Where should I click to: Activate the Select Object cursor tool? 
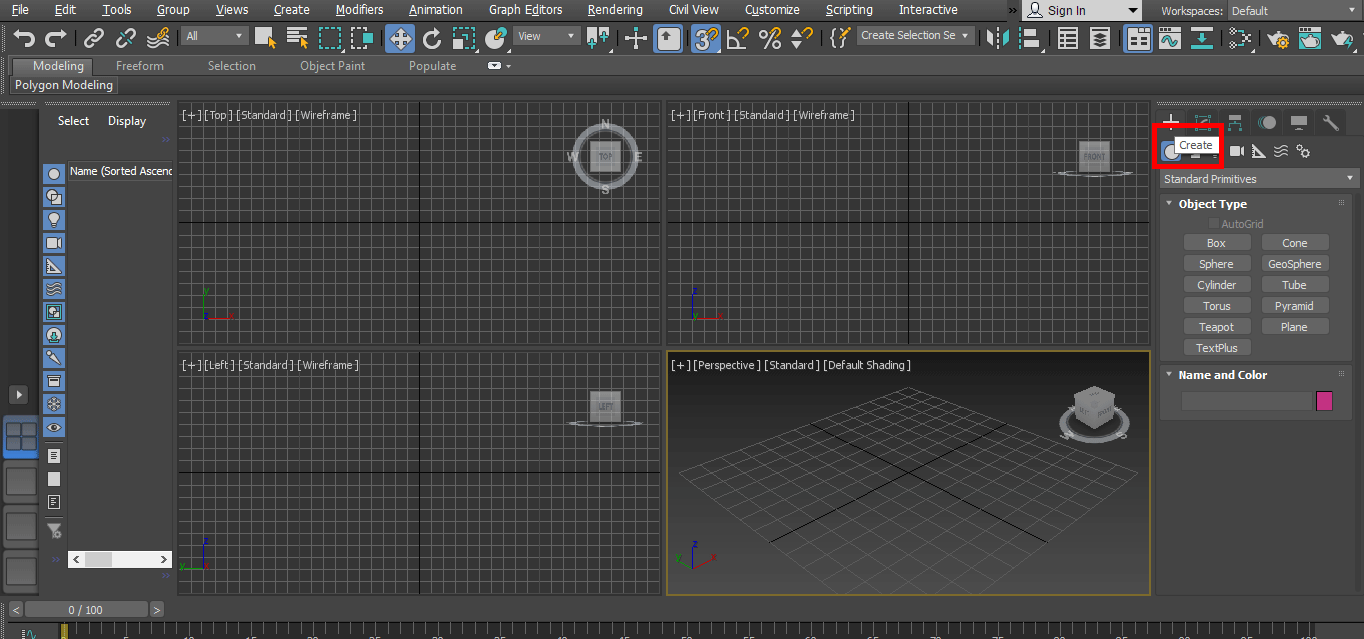(x=265, y=39)
